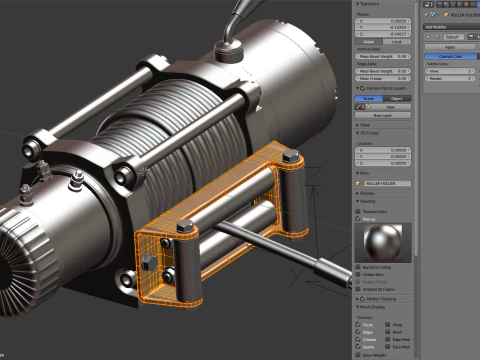The width and height of the screenshot is (480, 360).
Task: Toggle the Matcap checkbox
Action: (358, 219)
